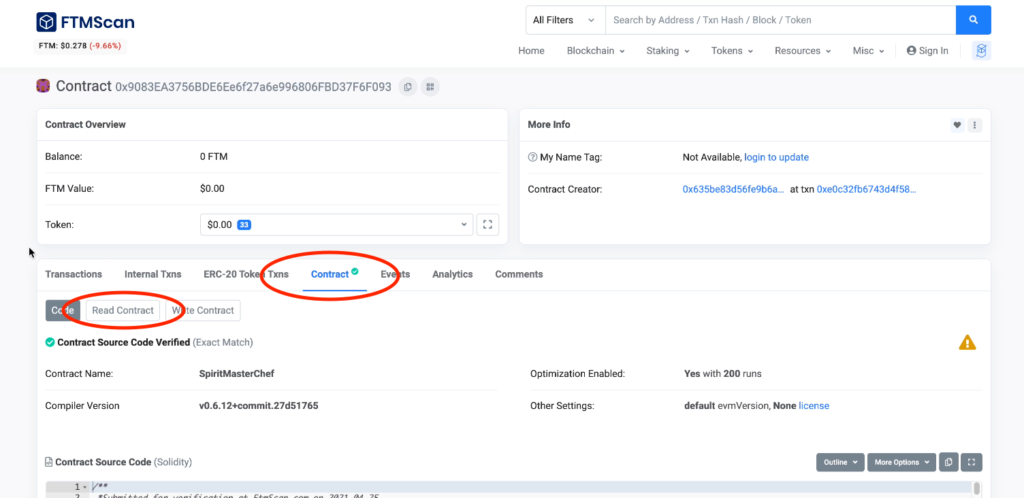Click the heart icon in More Info
Image resolution: width=1024 pixels, height=498 pixels.
coord(957,125)
